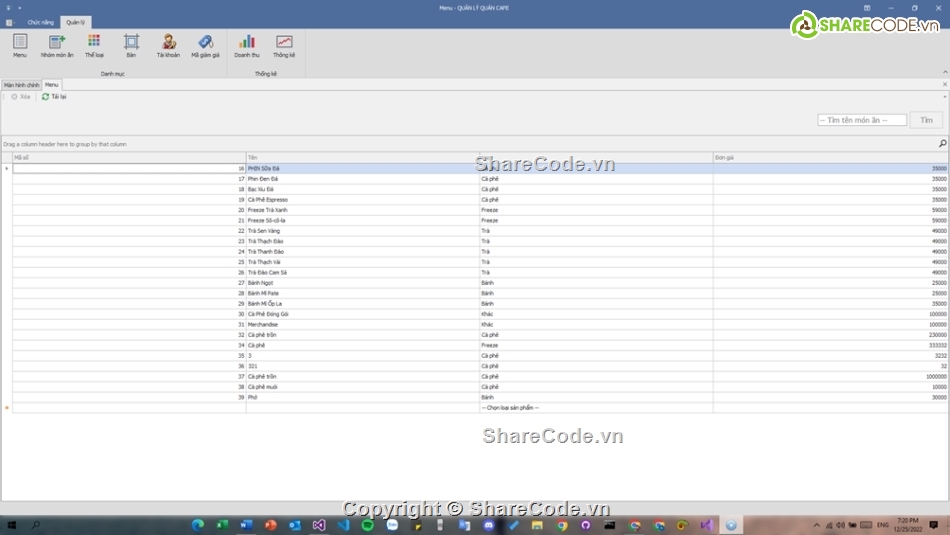This screenshot has width=950, height=535.
Task: Open Nhóm món ăn category manager
Action: (56, 42)
